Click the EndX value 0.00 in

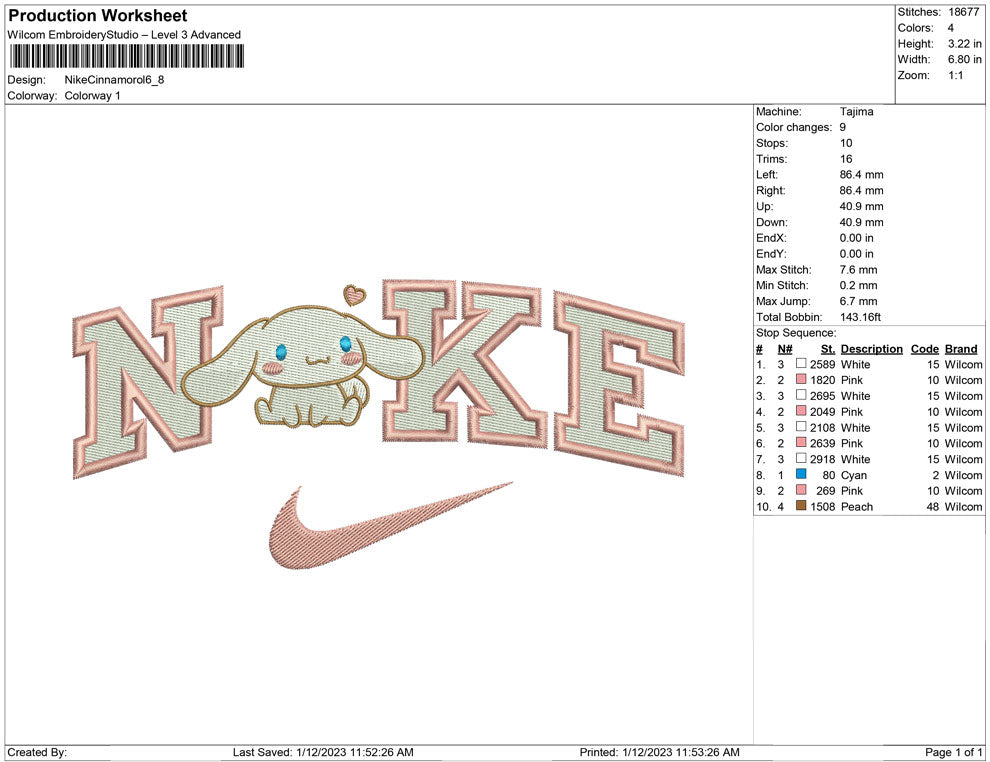pyautogui.click(x=857, y=238)
